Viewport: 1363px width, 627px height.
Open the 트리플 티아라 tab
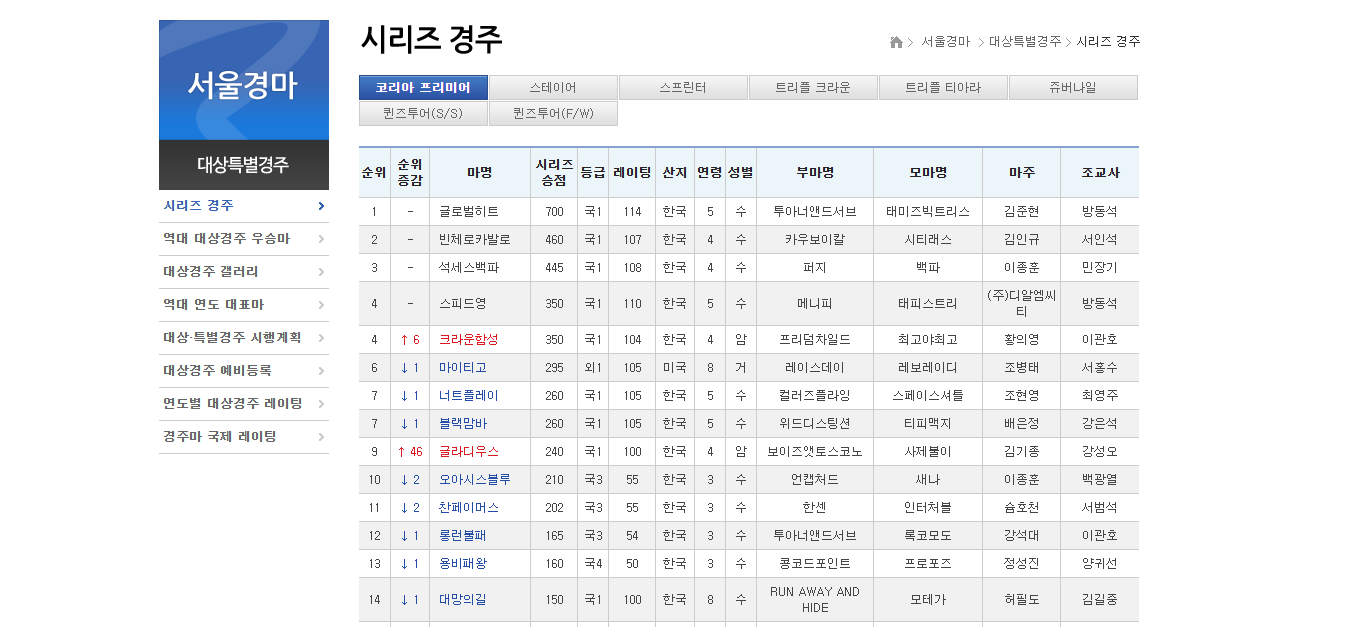[943, 88]
